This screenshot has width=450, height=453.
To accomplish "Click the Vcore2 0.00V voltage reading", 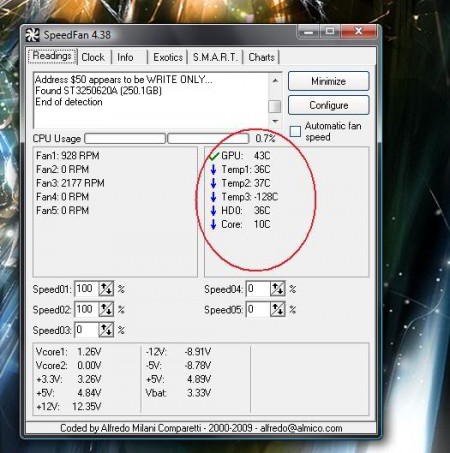I will tap(68, 365).
